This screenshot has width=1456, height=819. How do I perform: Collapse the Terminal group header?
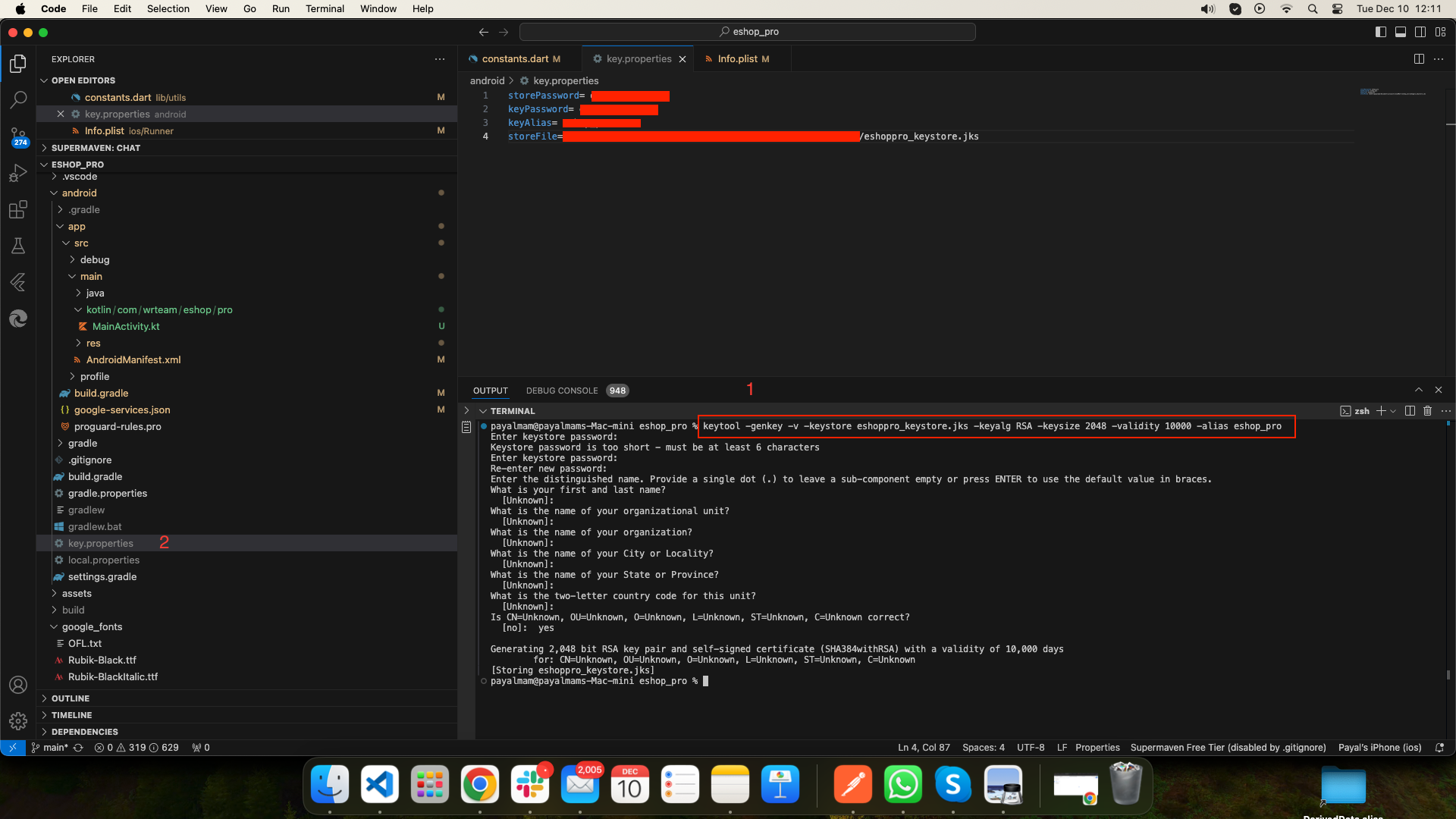click(483, 411)
